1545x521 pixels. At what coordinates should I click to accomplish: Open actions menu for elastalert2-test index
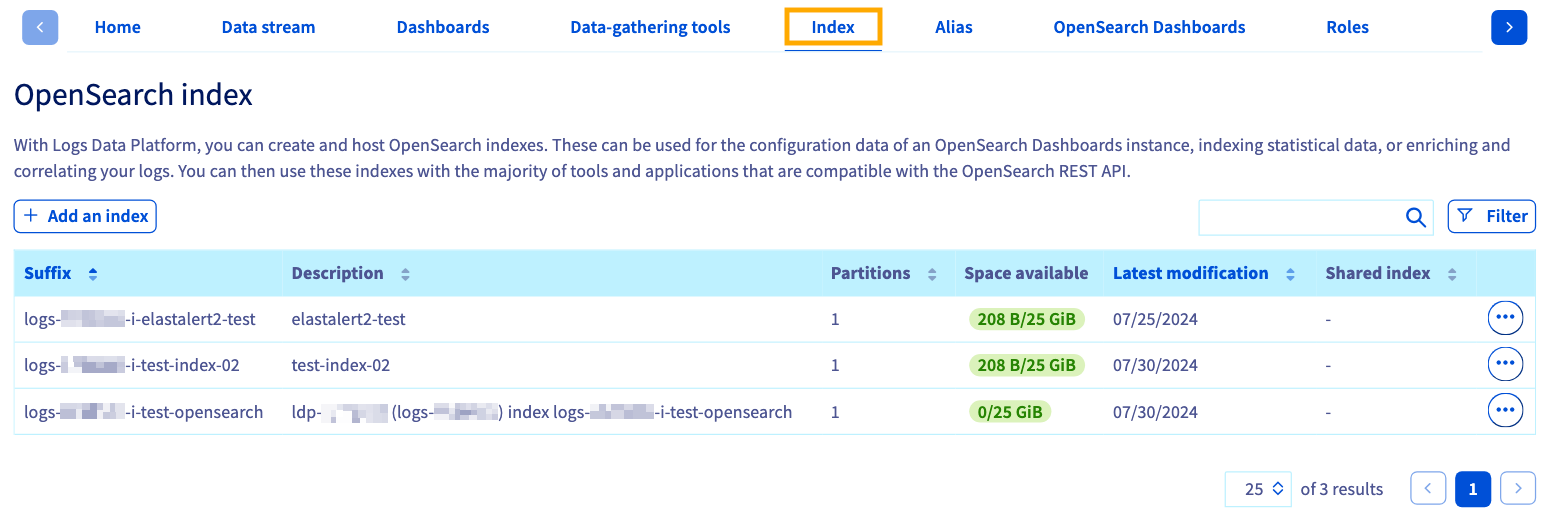pyautogui.click(x=1505, y=318)
